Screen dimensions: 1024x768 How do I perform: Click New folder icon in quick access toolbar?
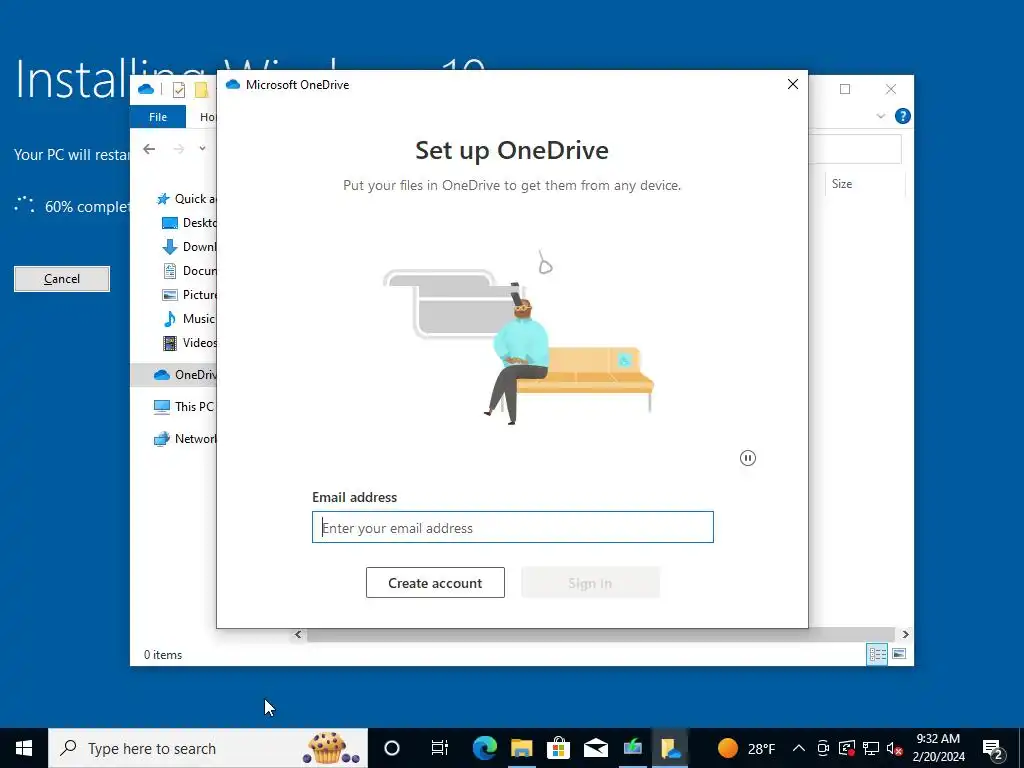[x=202, y=89]
